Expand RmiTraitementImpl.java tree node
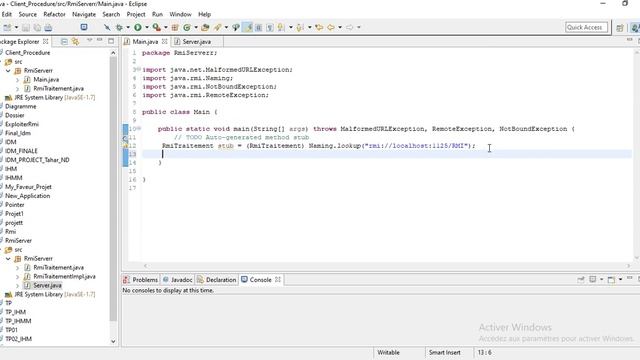This screenshot has width=640, height=360. point(17,276)
